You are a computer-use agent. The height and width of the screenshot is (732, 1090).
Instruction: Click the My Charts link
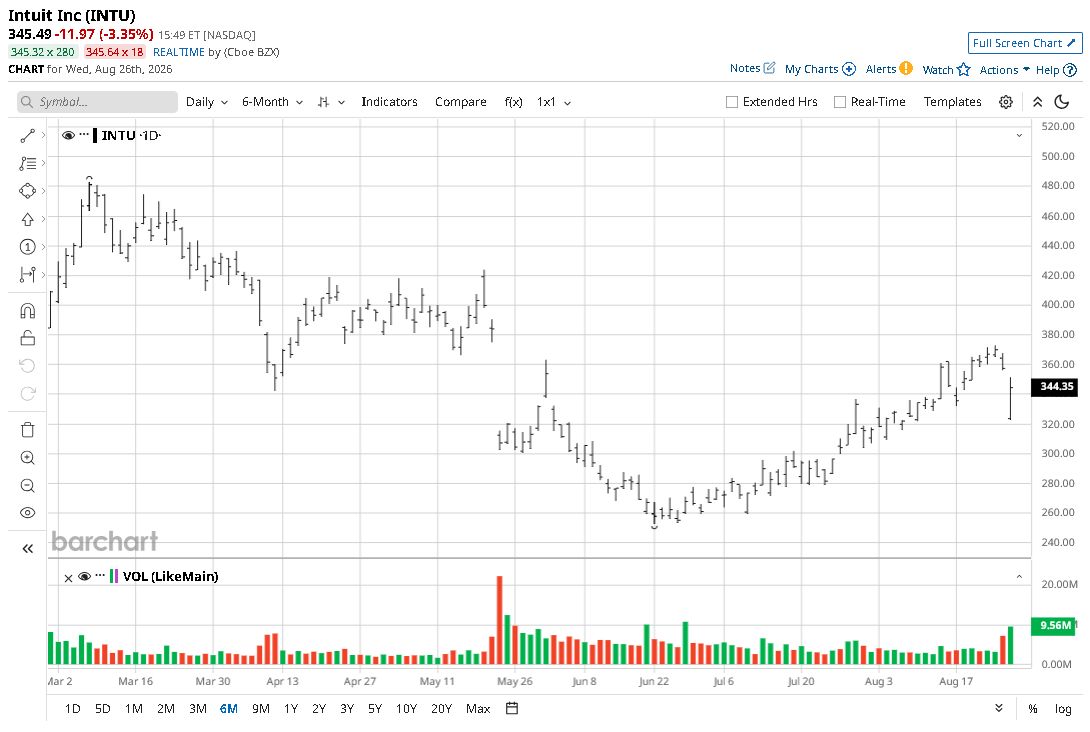(811, 69)
